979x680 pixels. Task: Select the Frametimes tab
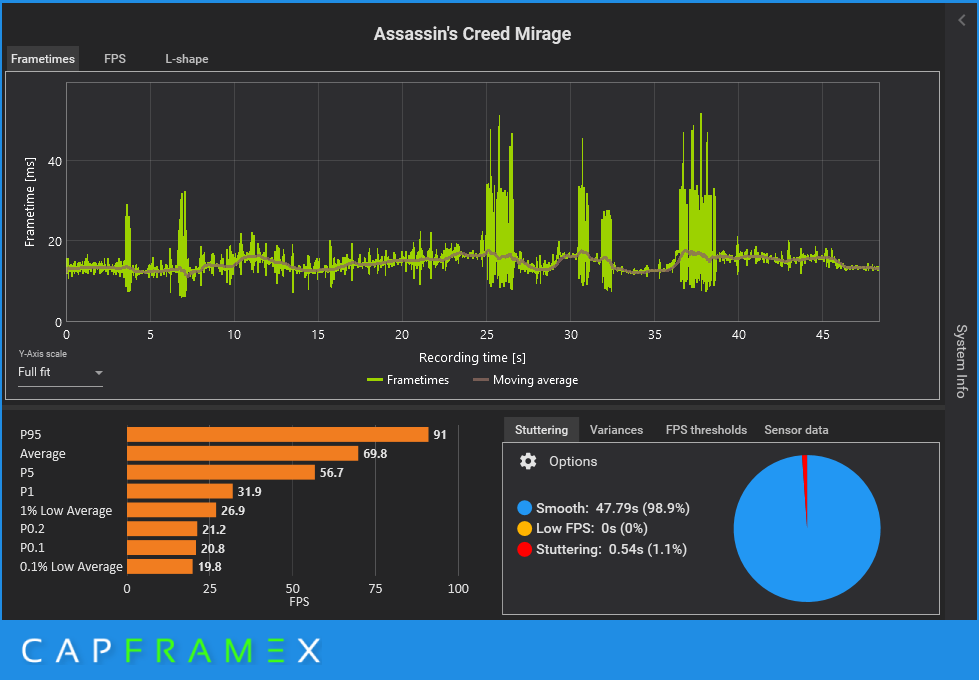point(42,59)
